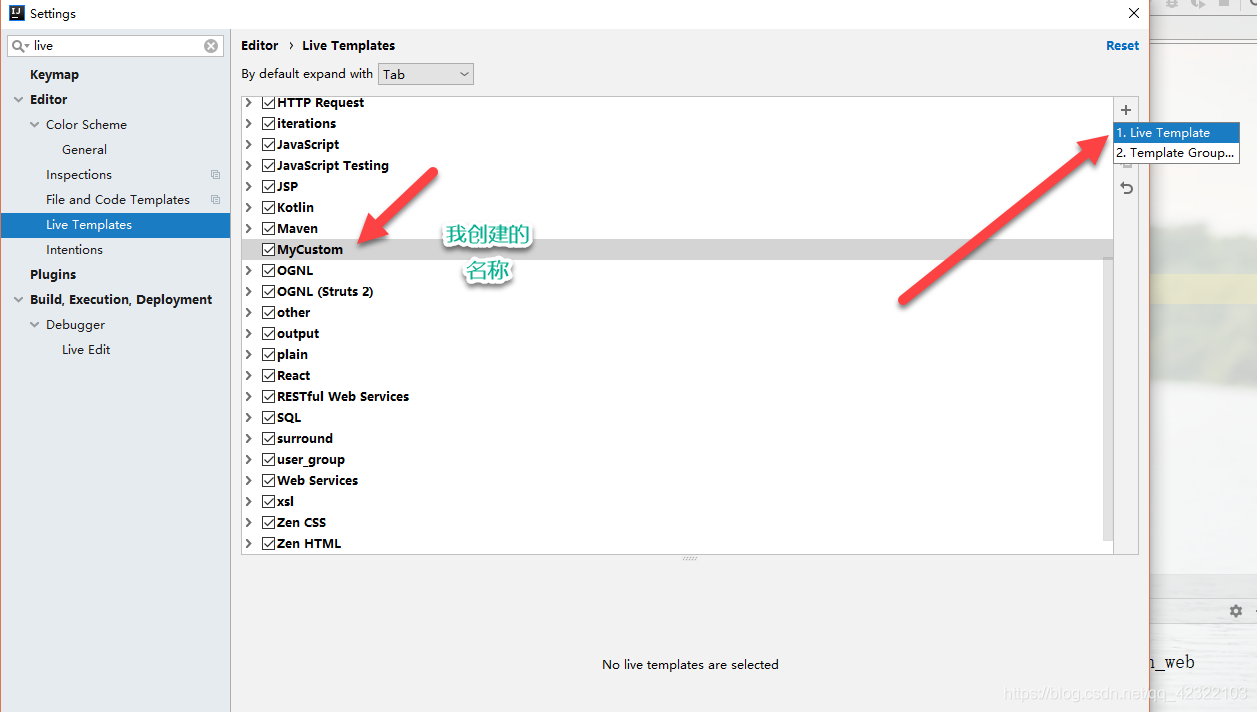Toggle the iterations group checkbox
The height and width of the screenshot is (712, 1257).
point(268,123)
